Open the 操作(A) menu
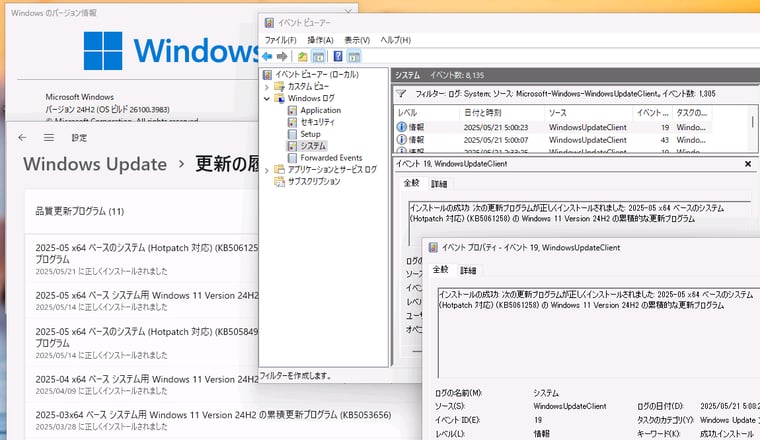This screenshot has height=440, width=760. pyautogui.click(x=320, y=40)
